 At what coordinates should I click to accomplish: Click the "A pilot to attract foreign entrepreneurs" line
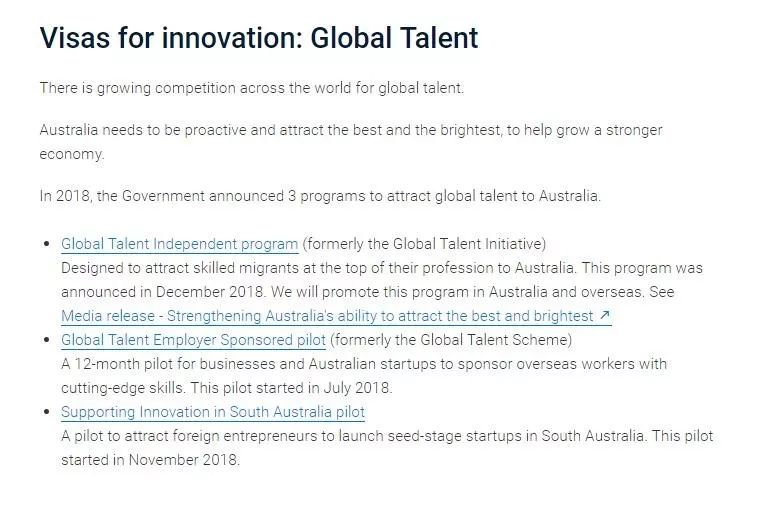(x=387, y=436)
